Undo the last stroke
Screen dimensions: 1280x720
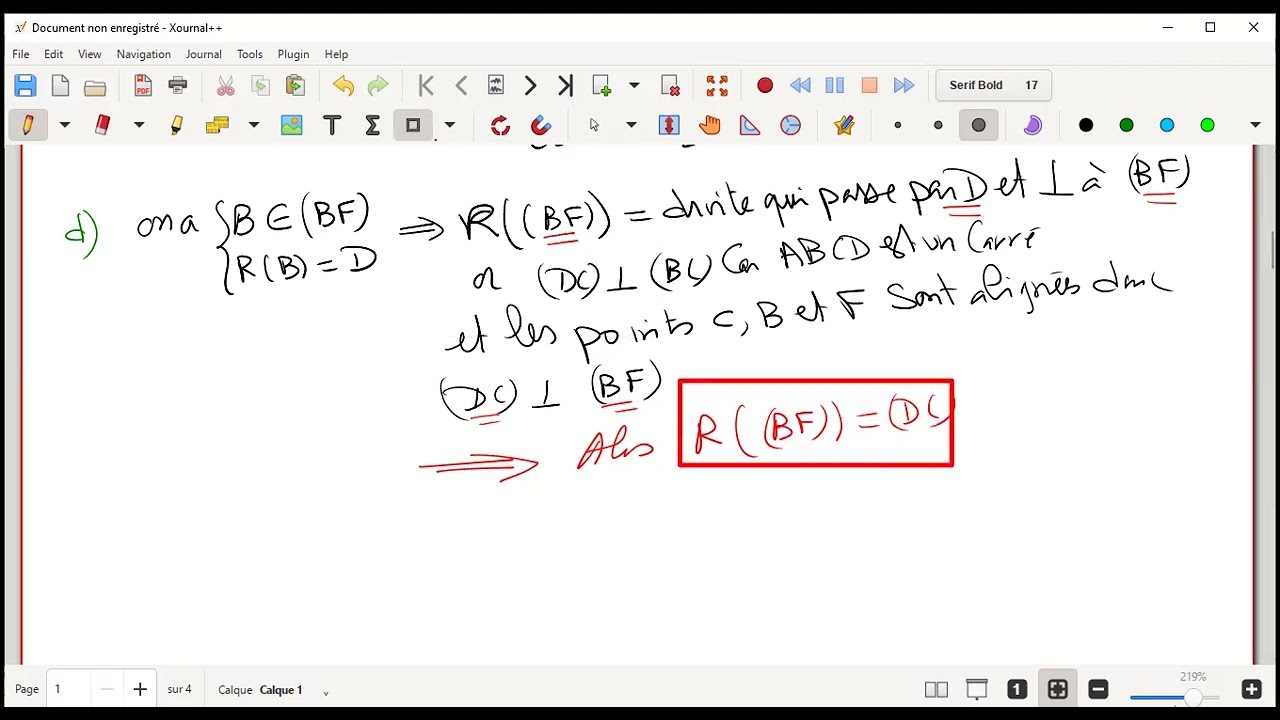pyautogui.click(x=343, y=86)
